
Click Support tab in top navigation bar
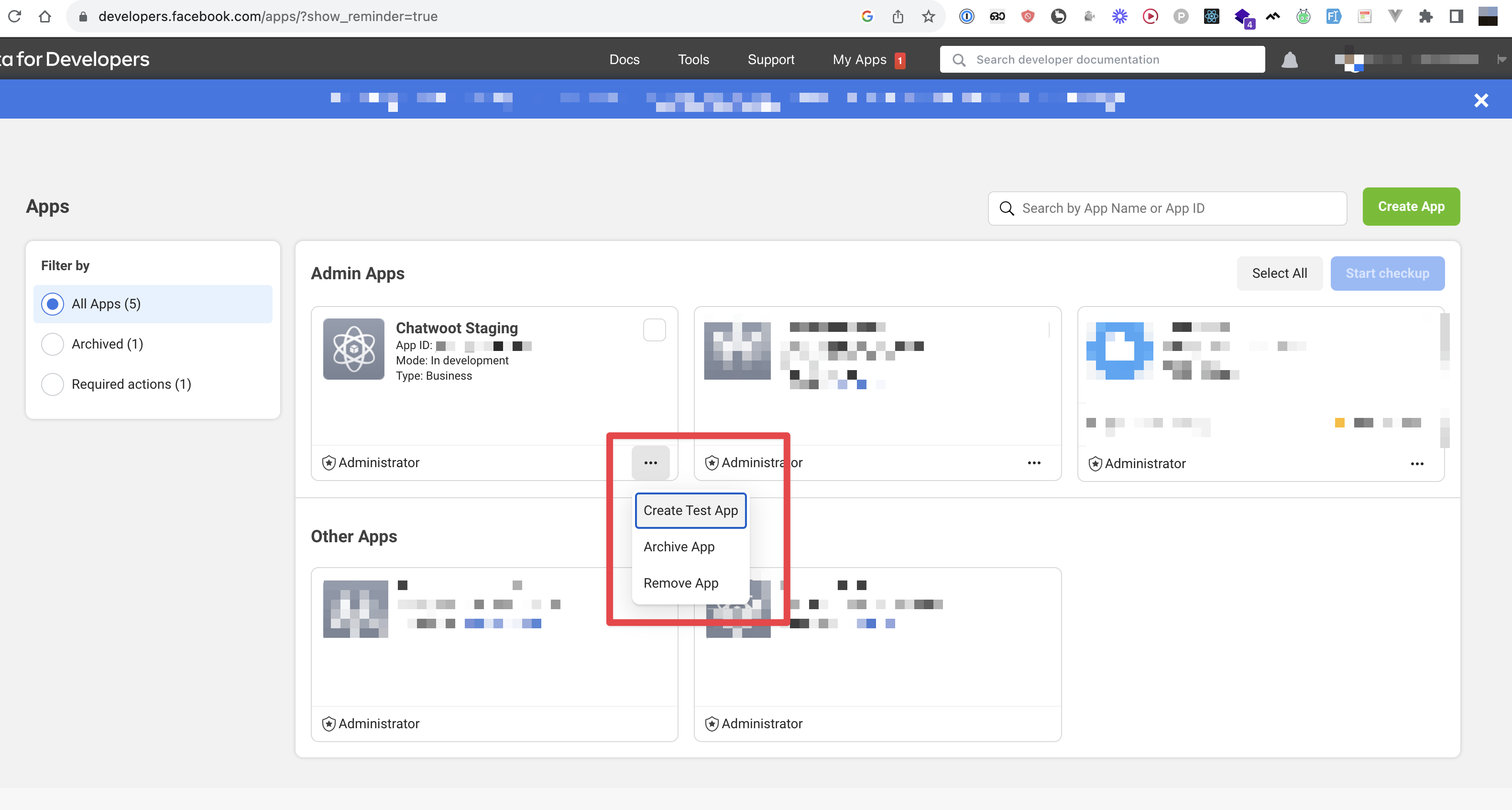(771, 58)
